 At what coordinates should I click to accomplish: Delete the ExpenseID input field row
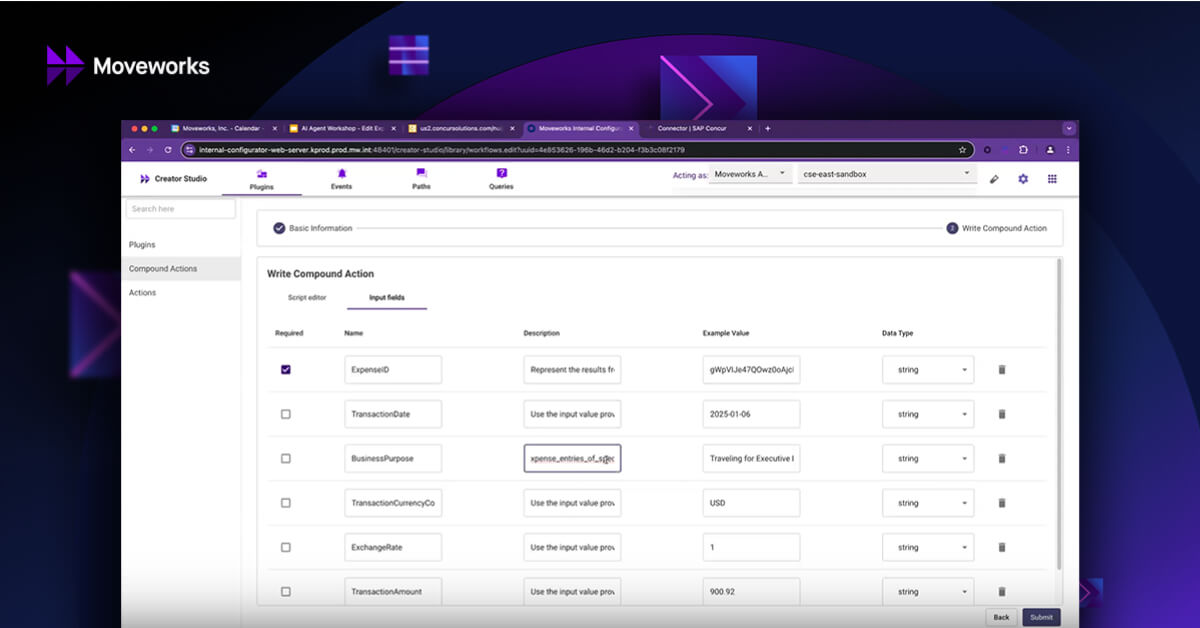pyautogui.click(x=1002, y=370)
